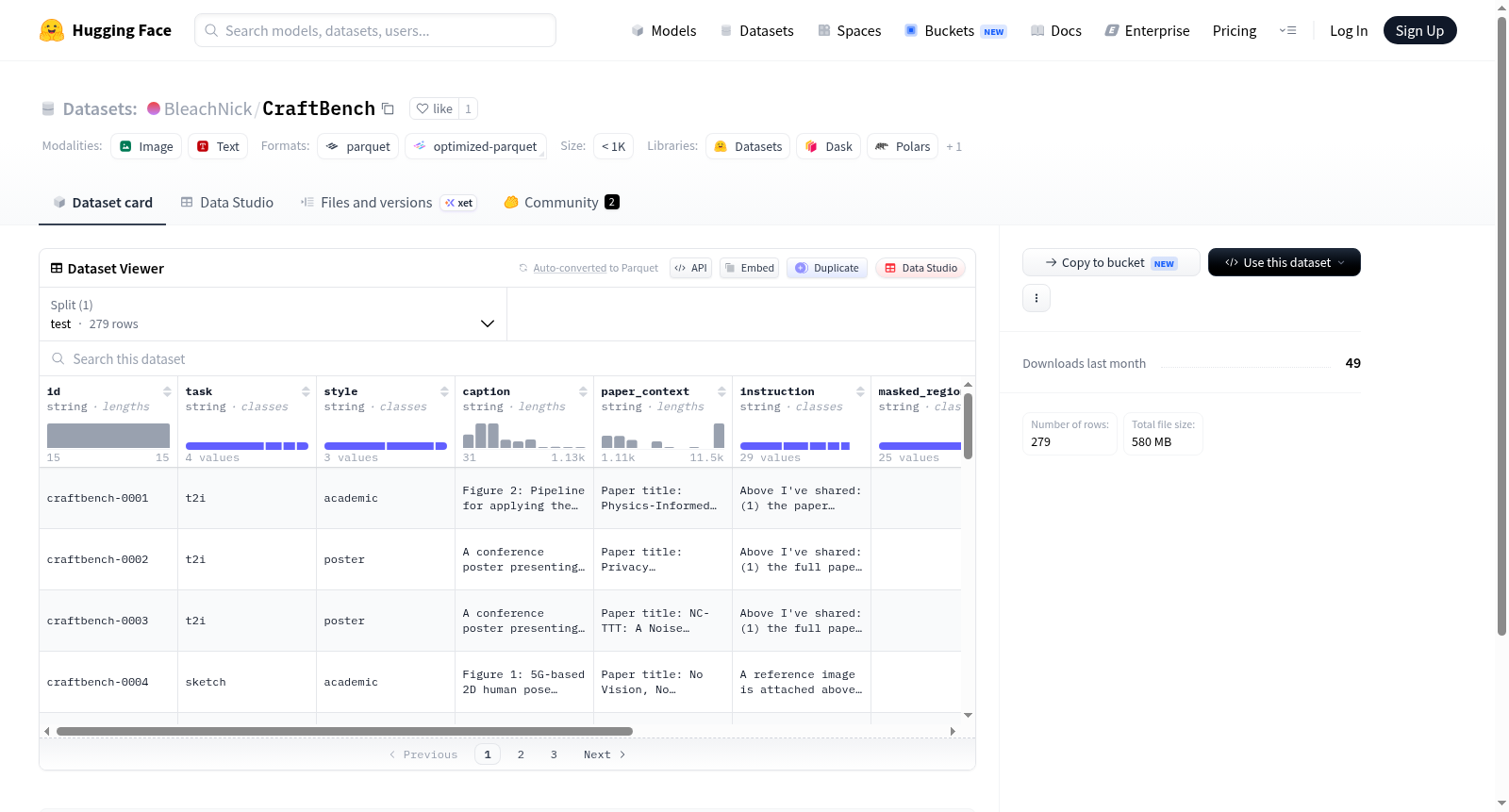This screenshot has height=812, width=1509.
Task: Filter by the Image modality tag
Action: click(146, 146)
